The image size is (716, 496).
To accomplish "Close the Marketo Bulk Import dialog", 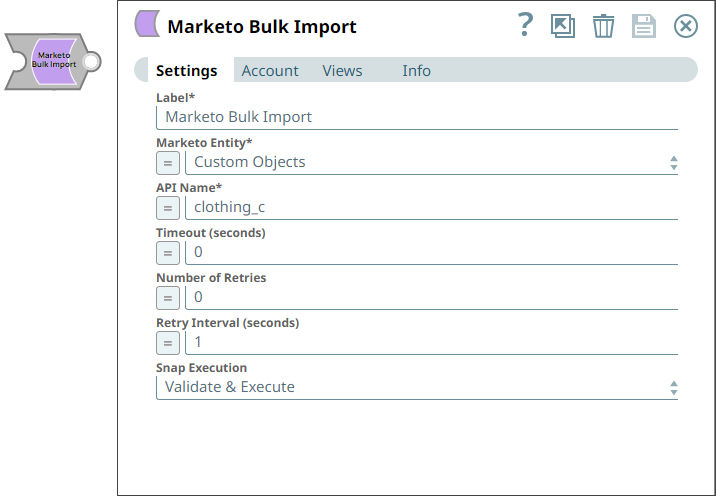I will pos(685,26).
